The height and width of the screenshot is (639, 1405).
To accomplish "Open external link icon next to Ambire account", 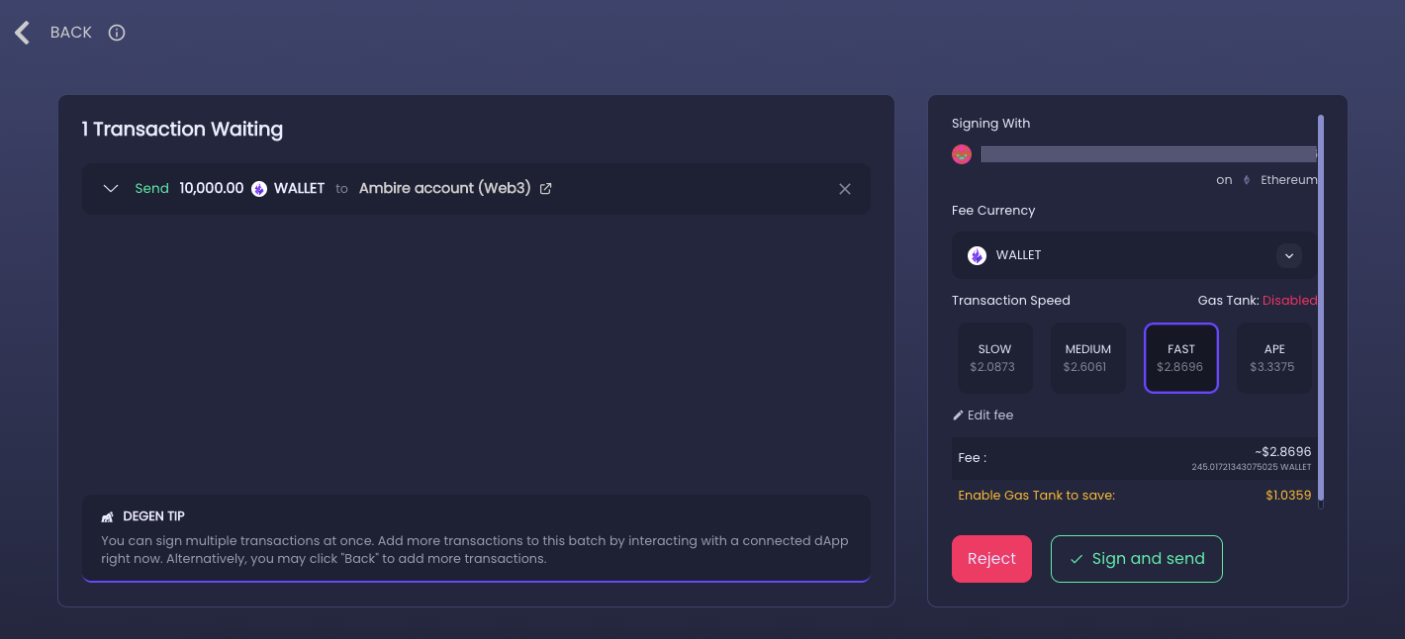I will point(545,188).
